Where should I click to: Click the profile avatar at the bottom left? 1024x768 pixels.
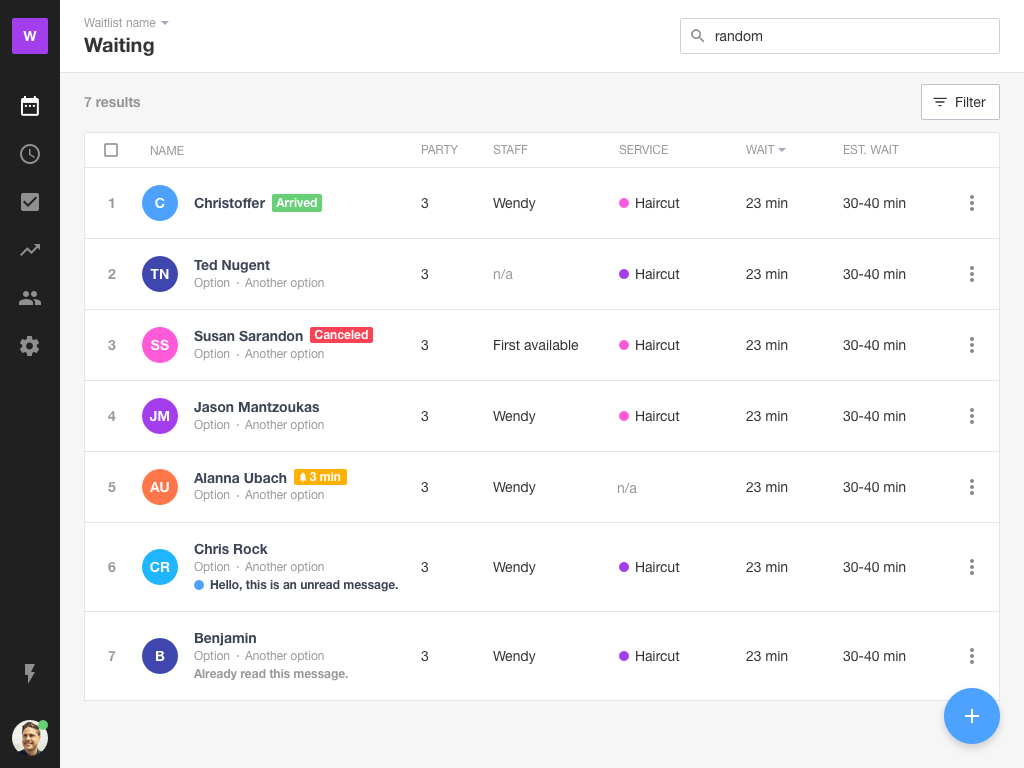29,738
